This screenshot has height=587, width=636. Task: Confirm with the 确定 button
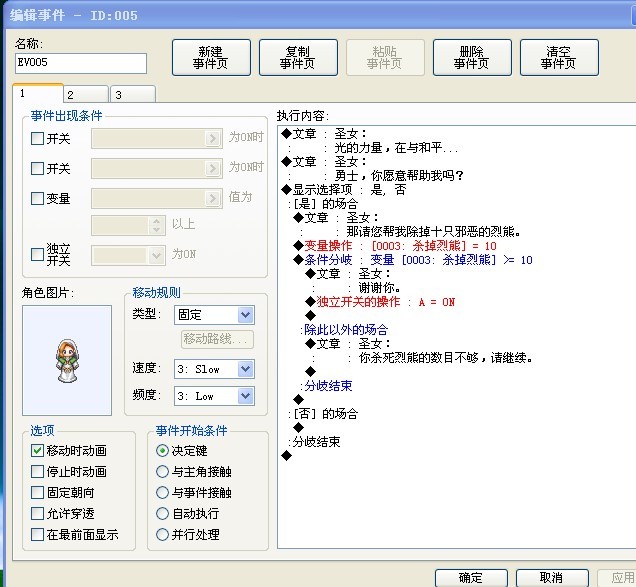click(x=471, y=577)
